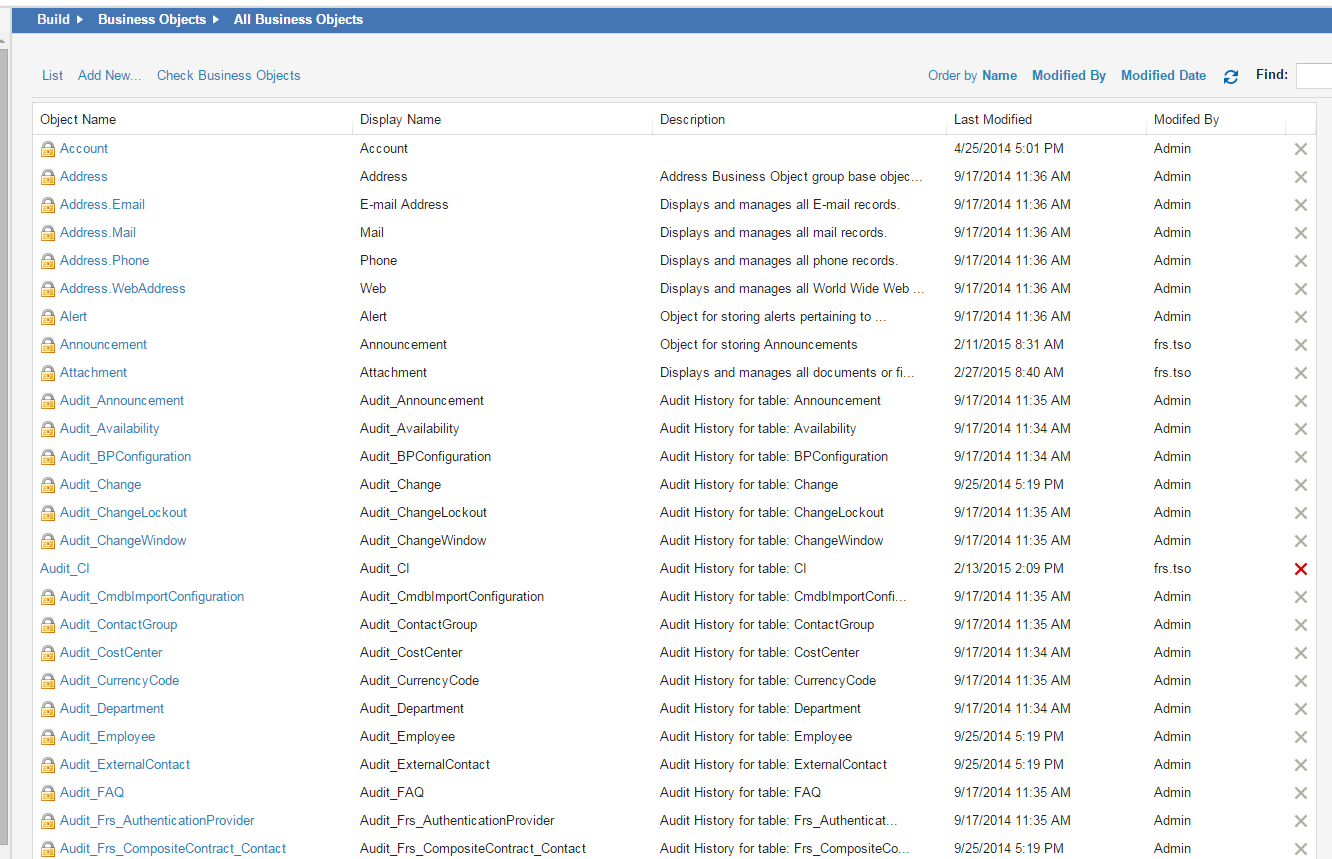Expand the Build breadcrumb arrow
The width and height of the screenshot is (1332, 859).
[81, 19]
